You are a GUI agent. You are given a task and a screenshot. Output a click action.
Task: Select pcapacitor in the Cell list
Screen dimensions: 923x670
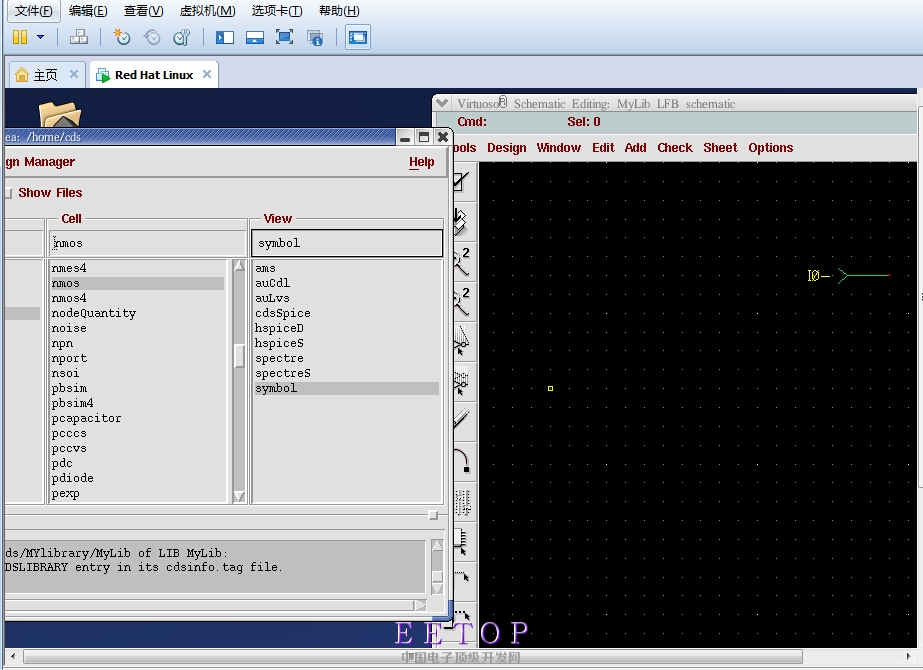pos(87,418)
